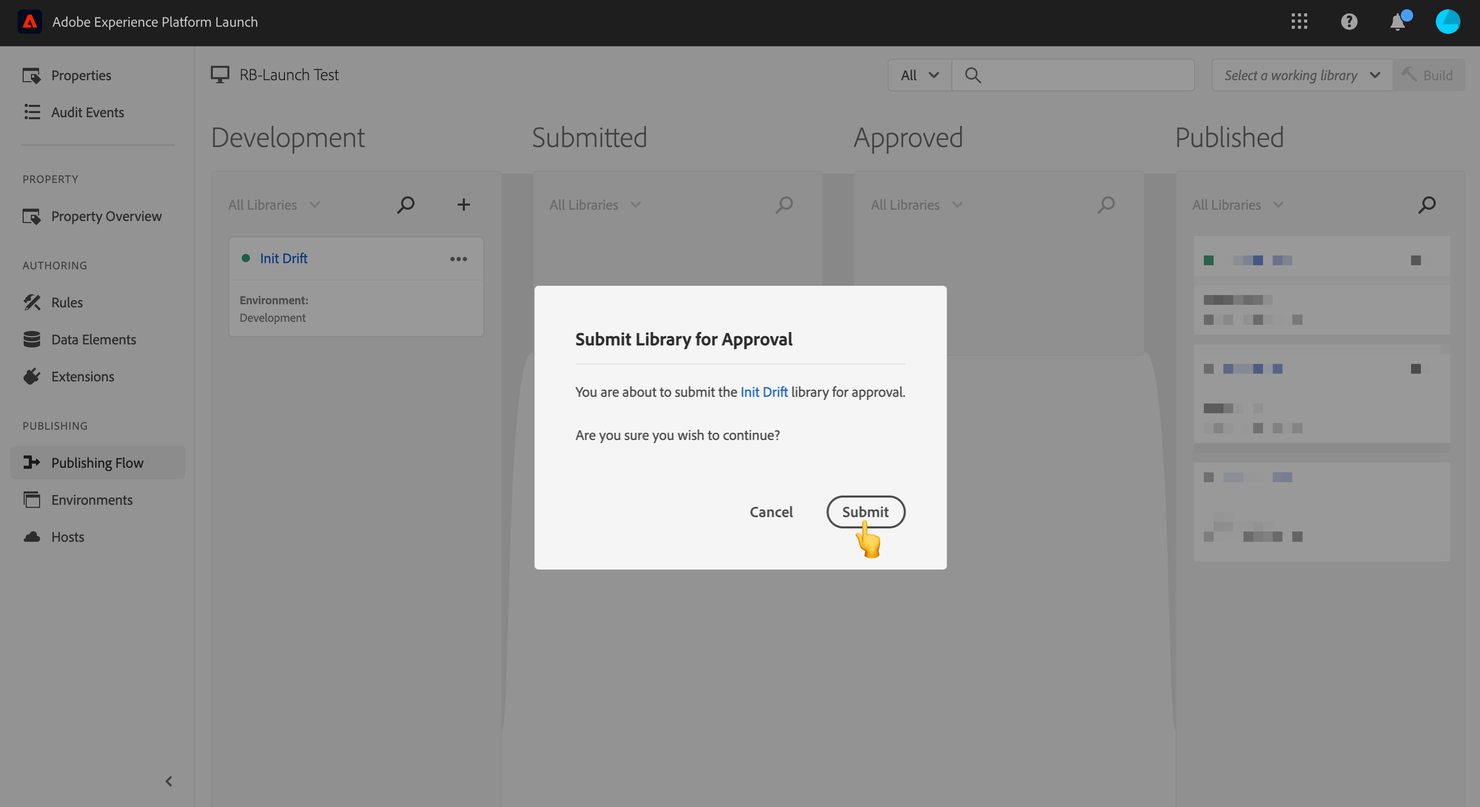Open Init Drift library options menu

pos(458,259)
